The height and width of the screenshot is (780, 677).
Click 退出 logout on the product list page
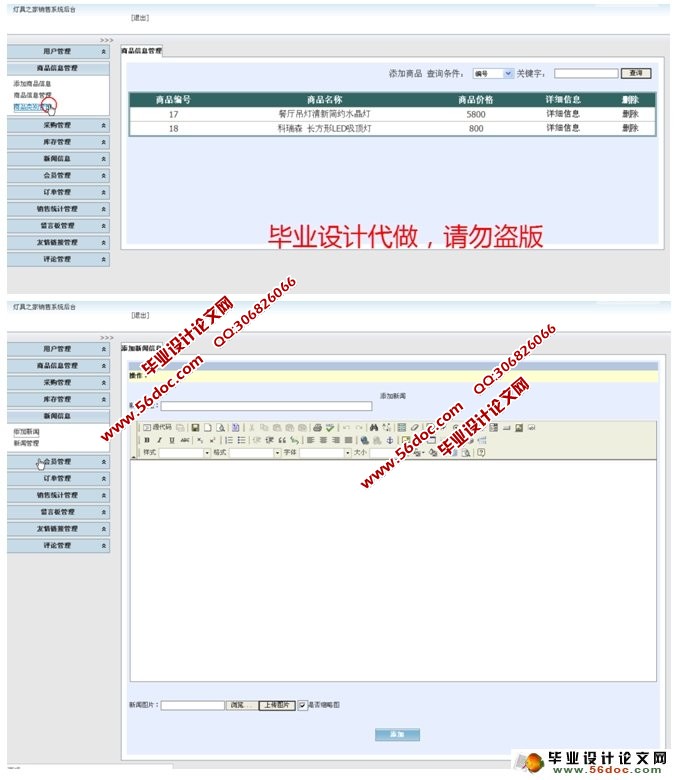140,18
